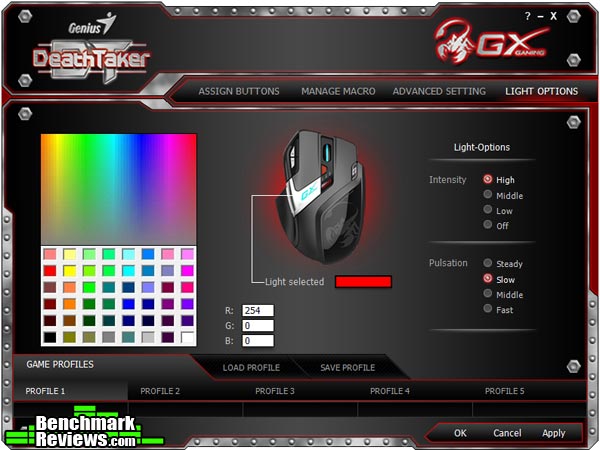Choose the pure red swatch
Viewport: 600px width, 450px height.
(50, 271)
